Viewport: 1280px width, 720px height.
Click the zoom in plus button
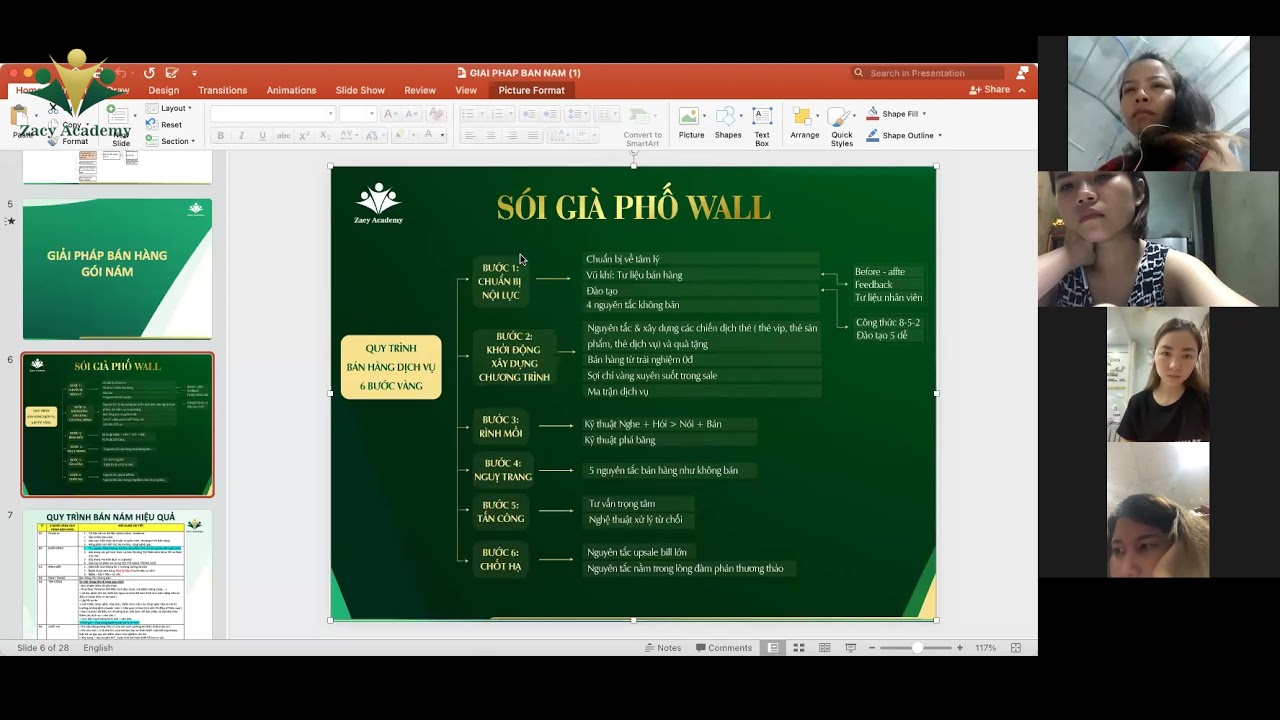coord(960,648)
